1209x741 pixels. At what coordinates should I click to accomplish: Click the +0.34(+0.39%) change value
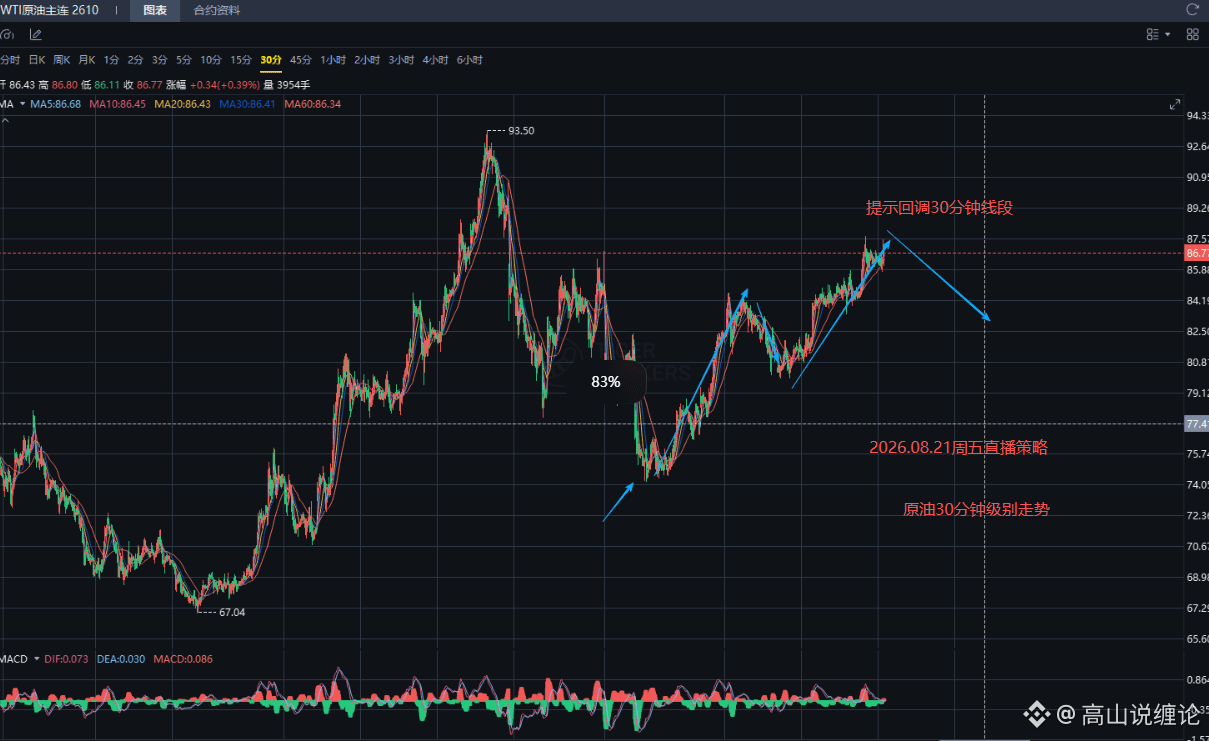click(x=225, y=86)
